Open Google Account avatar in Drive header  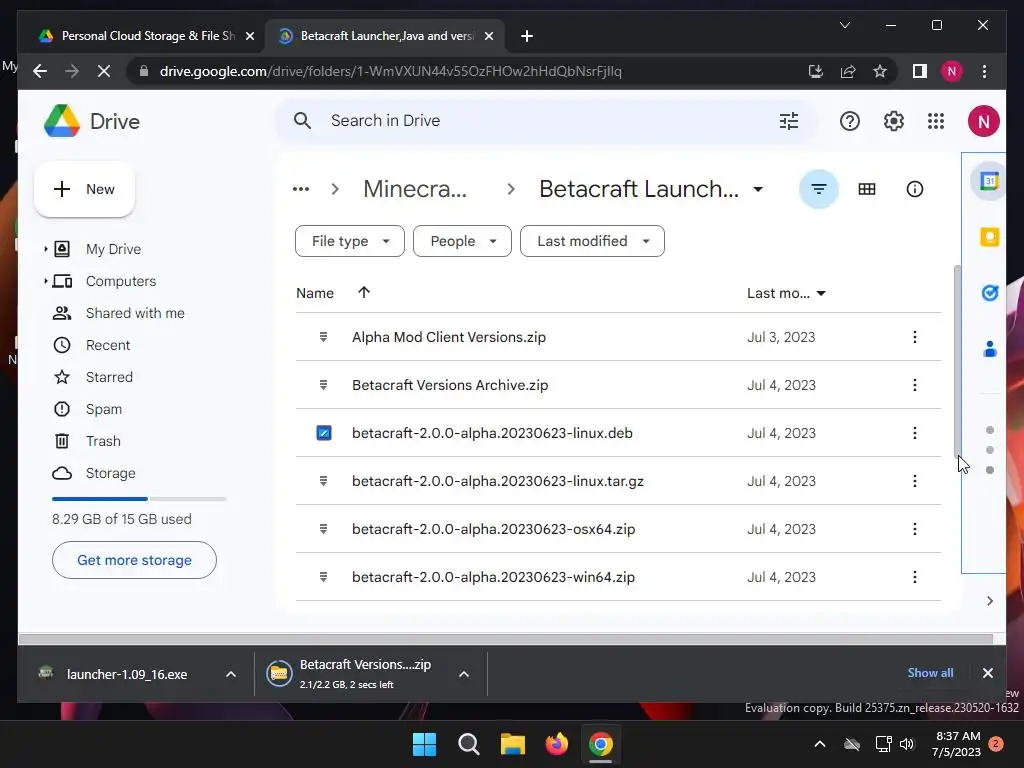(984, 121)
